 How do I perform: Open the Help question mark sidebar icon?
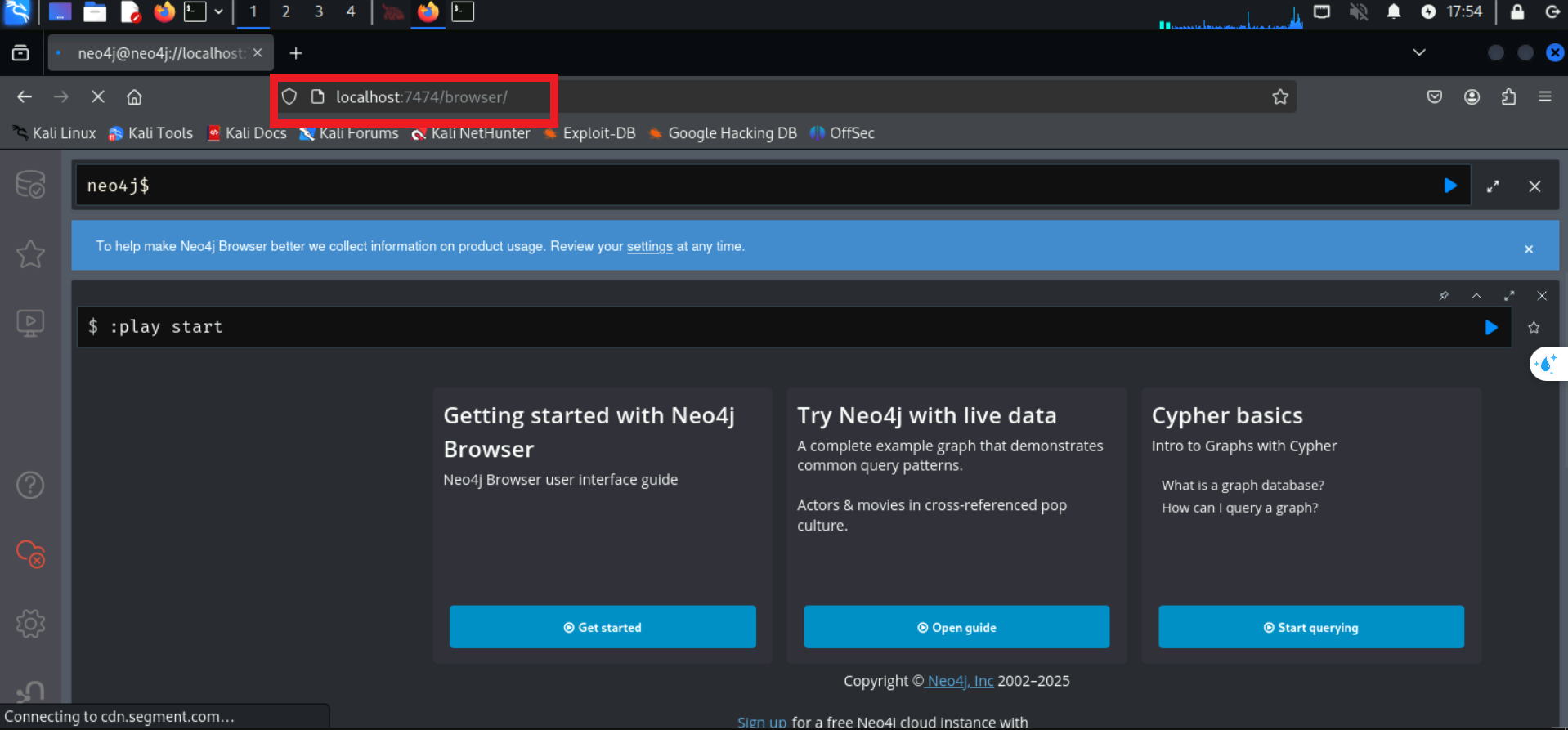pyautogui.click(x=30, y=486)
